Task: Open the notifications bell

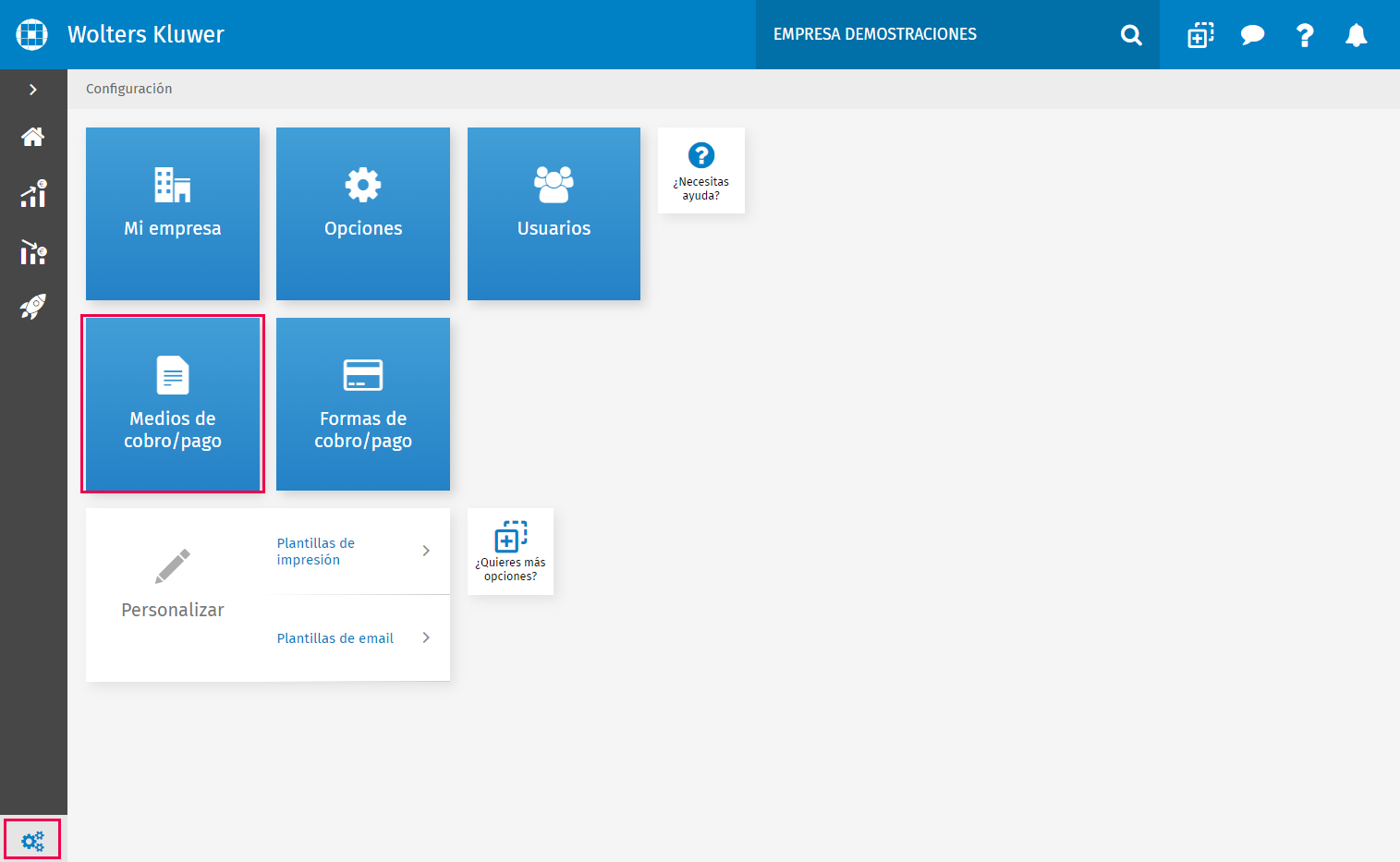Action: 1356,35
